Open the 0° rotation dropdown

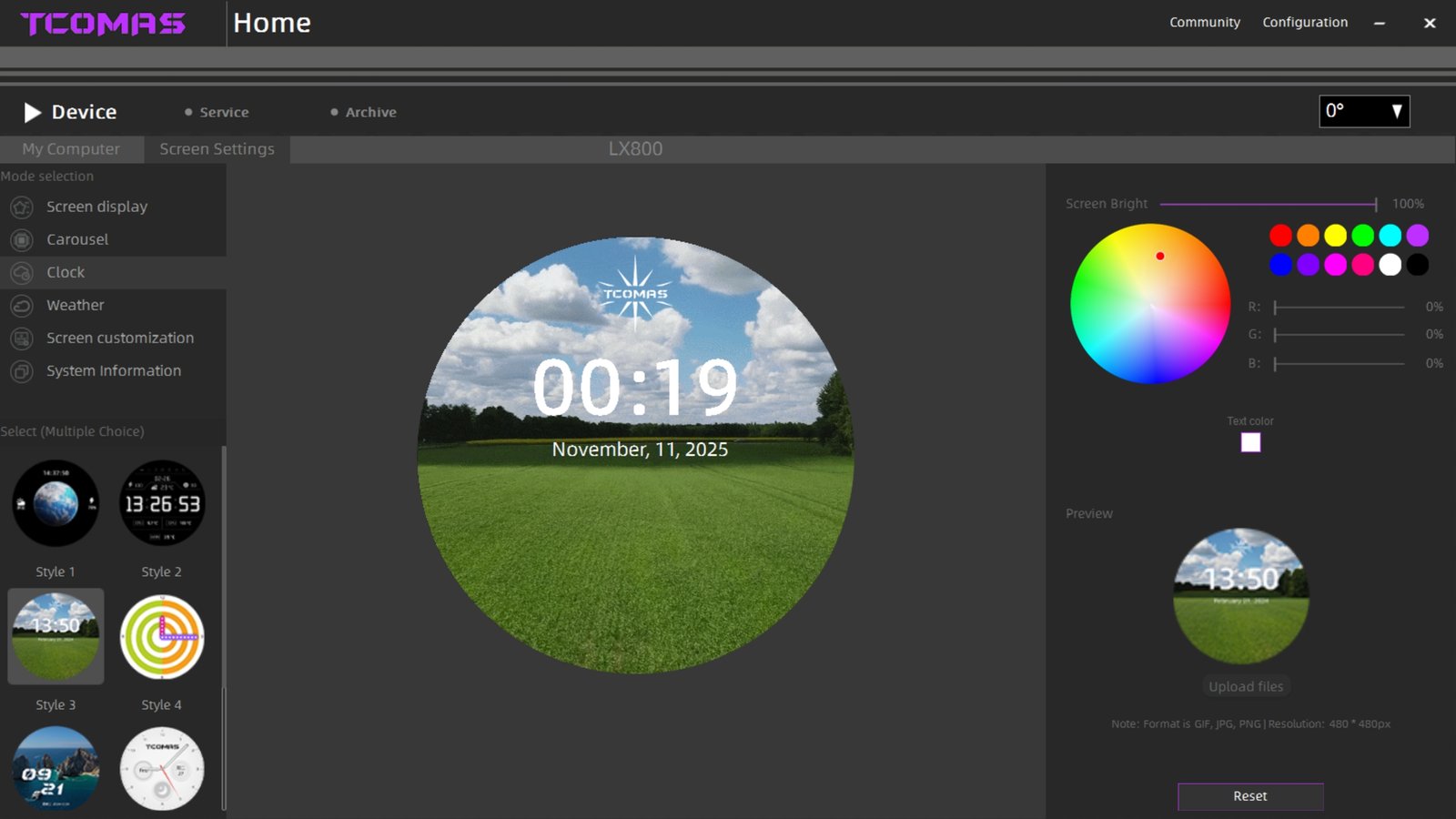[x=1363, y=111]
